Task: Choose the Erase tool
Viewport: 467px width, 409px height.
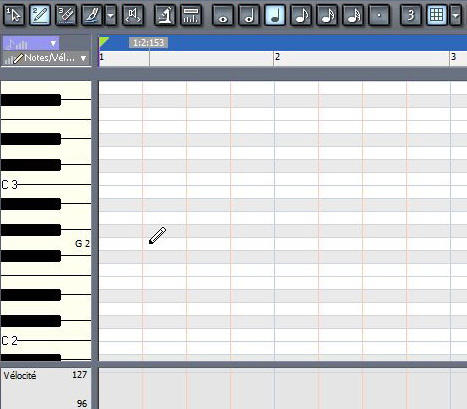Action: point(66,15)
